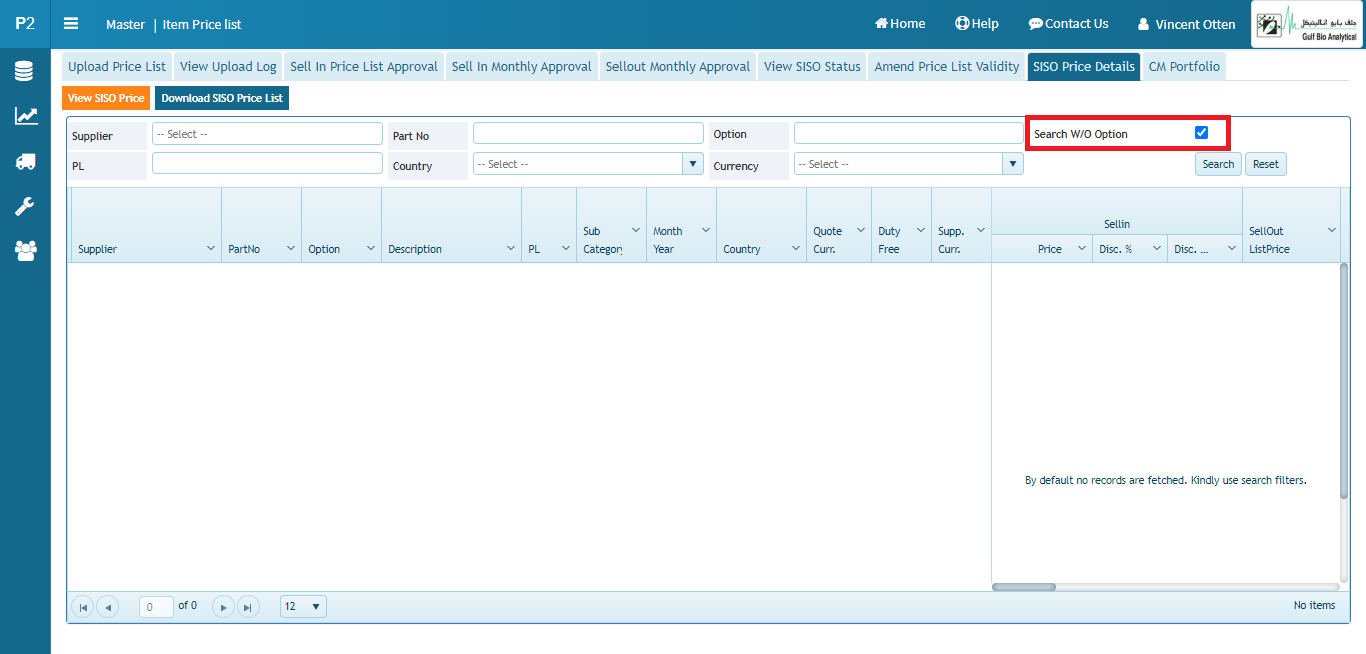Open Quote Curr. column header menu
1366x654 pixels.
861,230
